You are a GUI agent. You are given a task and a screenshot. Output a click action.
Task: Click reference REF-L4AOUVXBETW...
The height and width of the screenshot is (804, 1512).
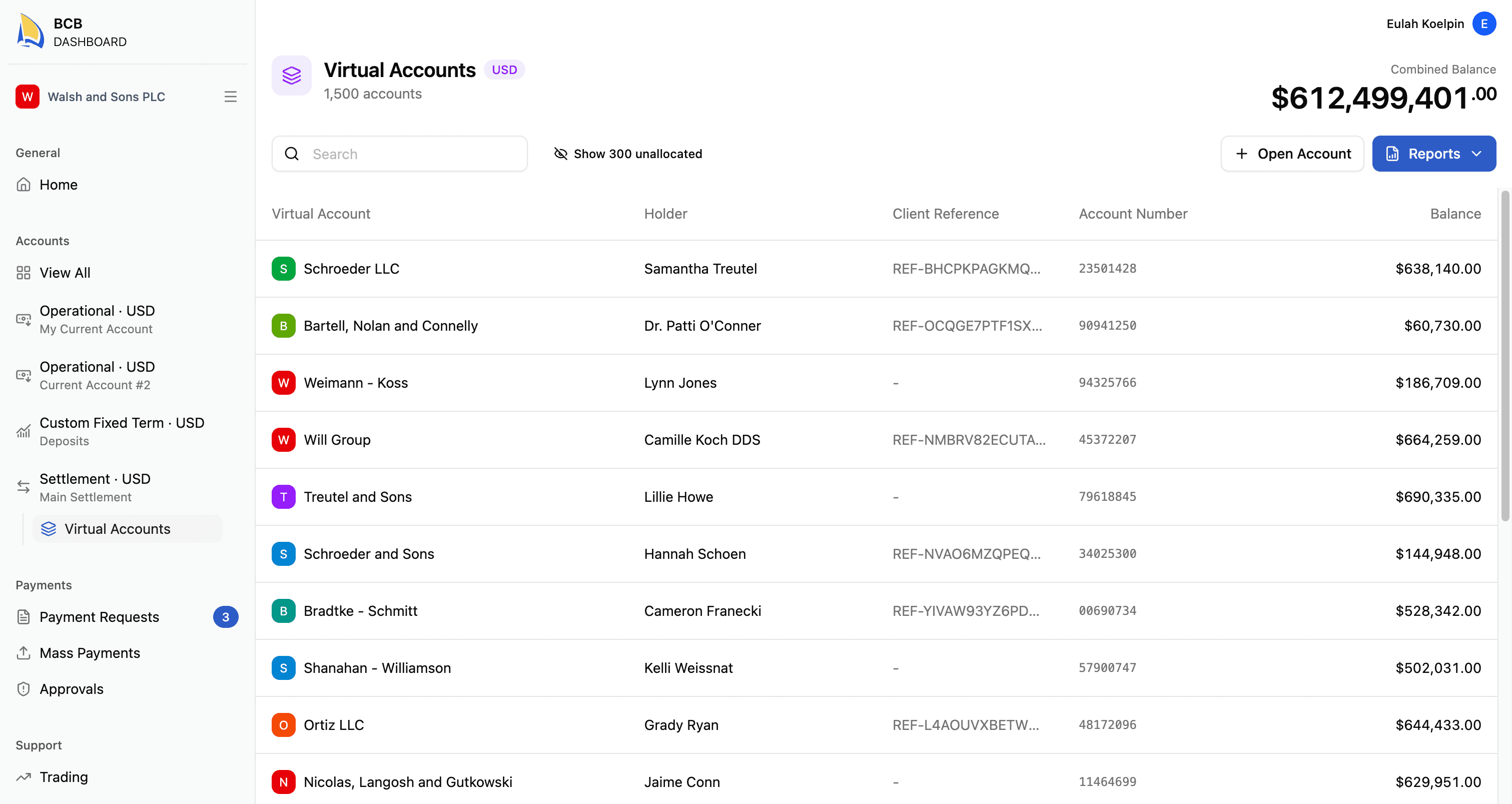pos(966,725)
